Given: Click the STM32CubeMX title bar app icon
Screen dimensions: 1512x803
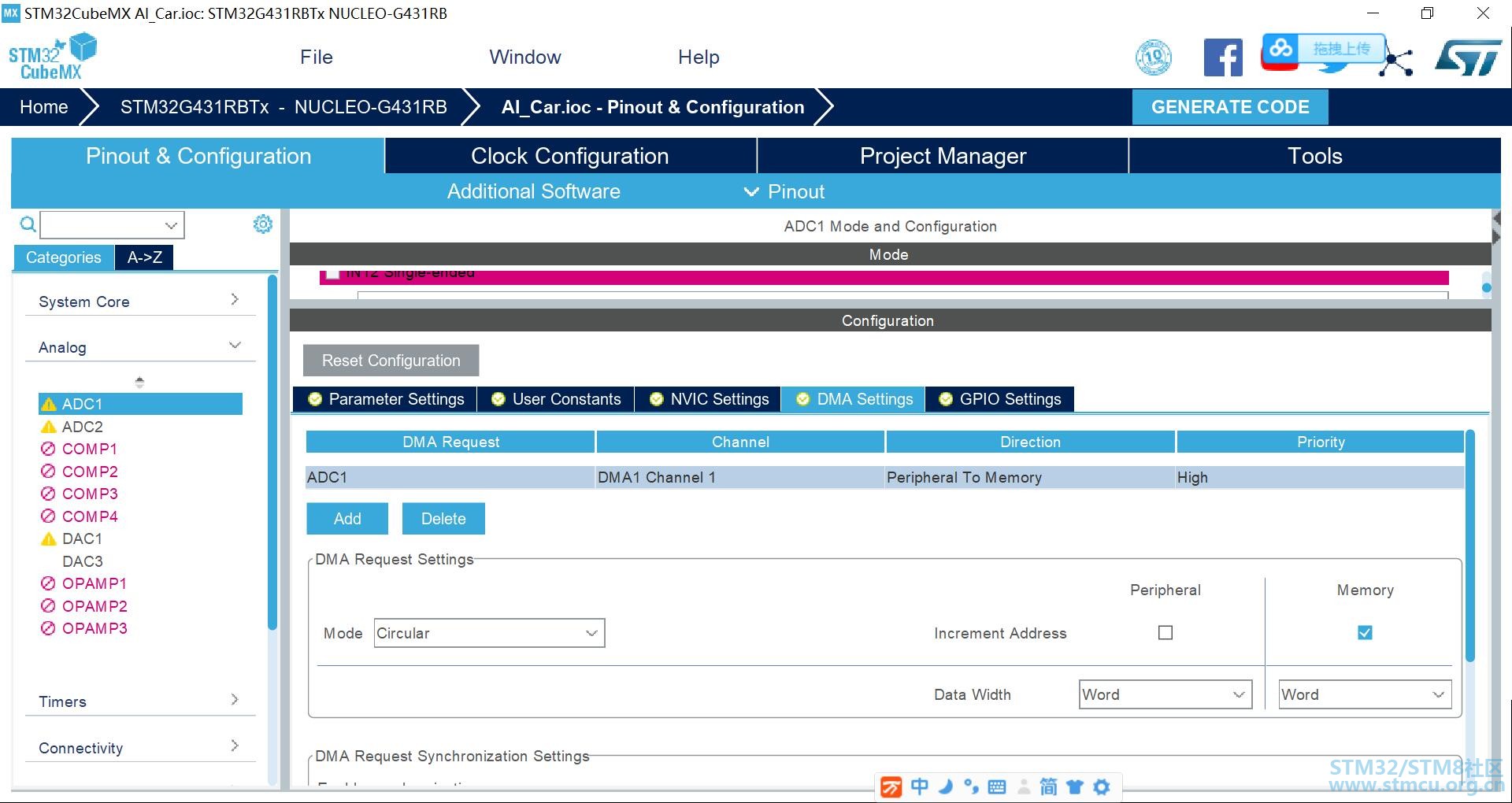Looking at the screenshot, I should (x=11, y=13).
